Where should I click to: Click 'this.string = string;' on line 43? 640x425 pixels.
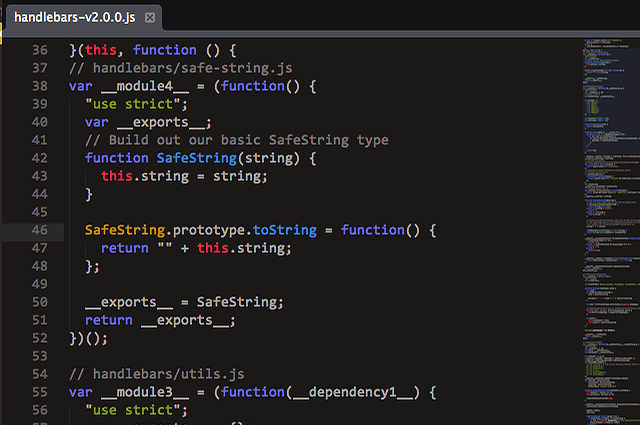tap(184, 176)
